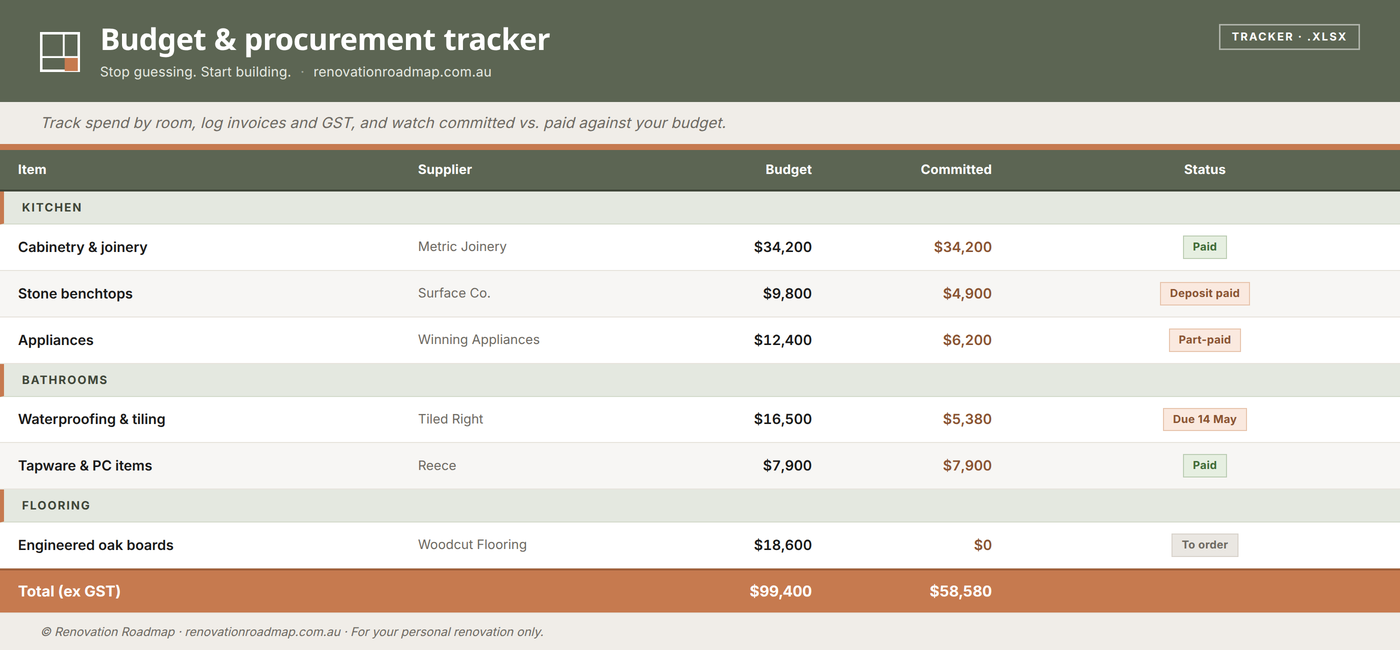Click the Deposit paid status badge
This screenshot has height=650, width=1400.
1205,293
